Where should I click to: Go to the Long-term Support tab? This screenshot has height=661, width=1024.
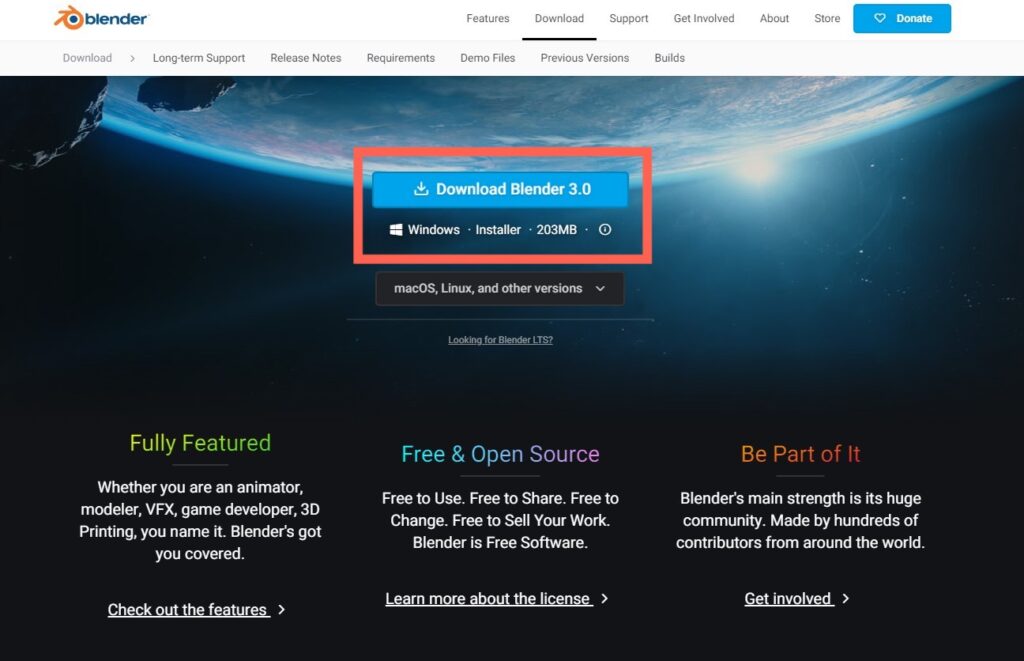tap(199, 58)
